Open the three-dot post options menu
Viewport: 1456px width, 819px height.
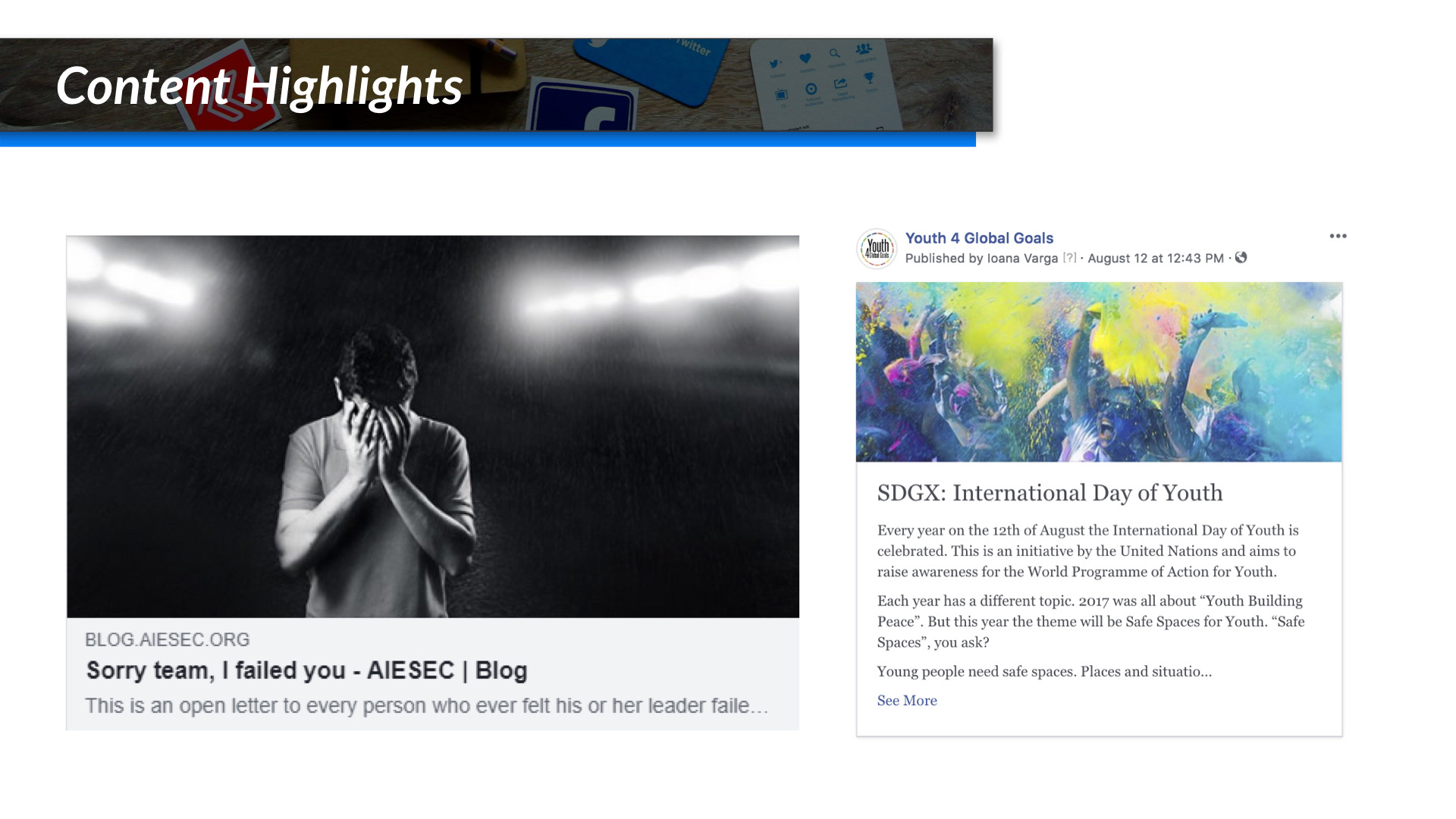[1338, 236]
